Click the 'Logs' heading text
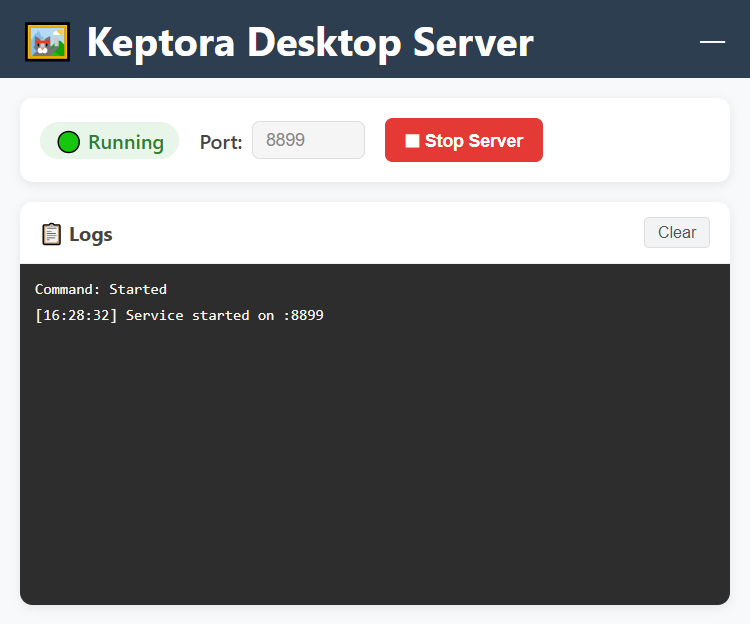Screen dimensions: 750x624 91,235
